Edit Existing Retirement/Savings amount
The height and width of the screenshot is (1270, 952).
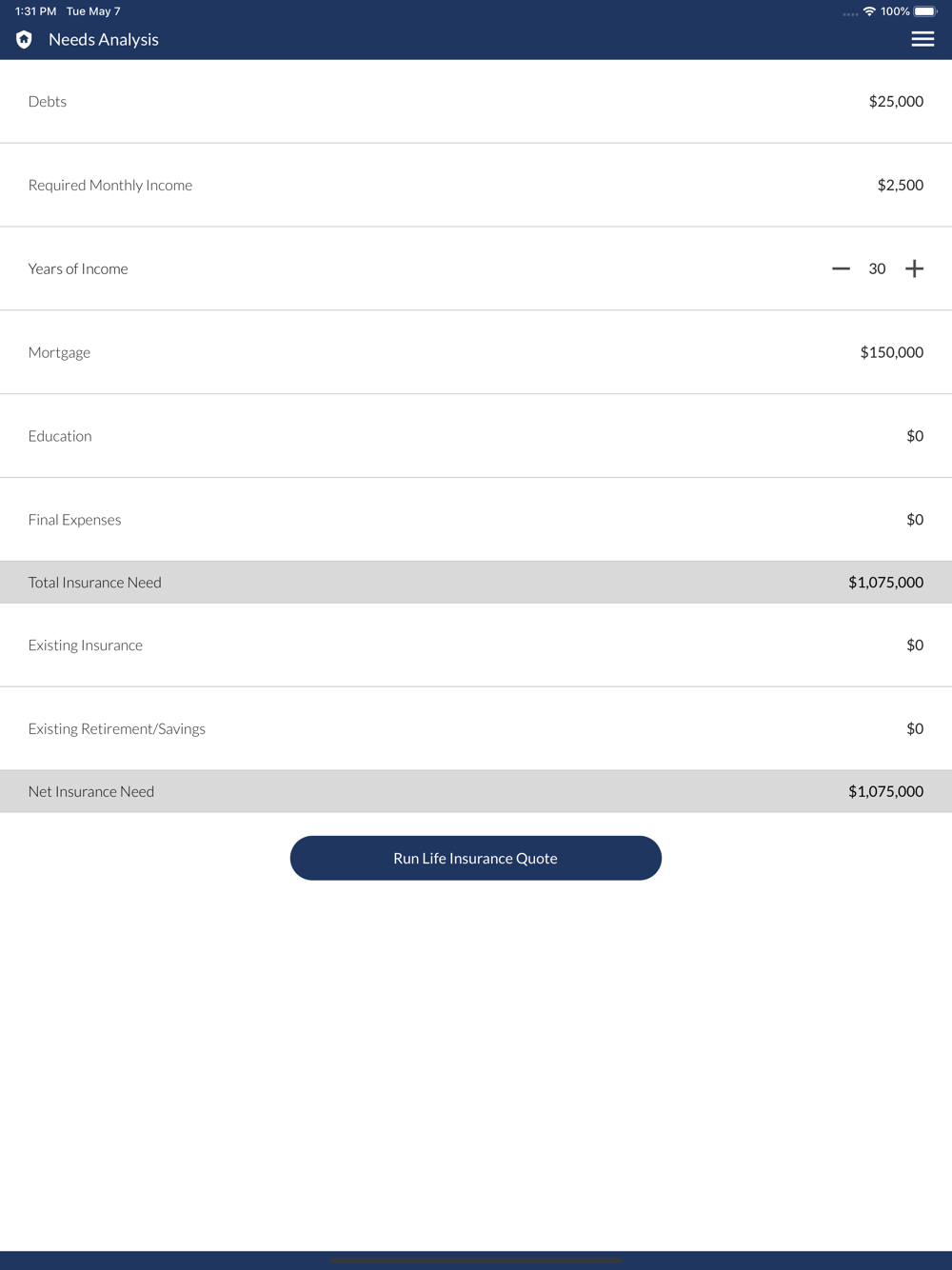click(915, 729)
